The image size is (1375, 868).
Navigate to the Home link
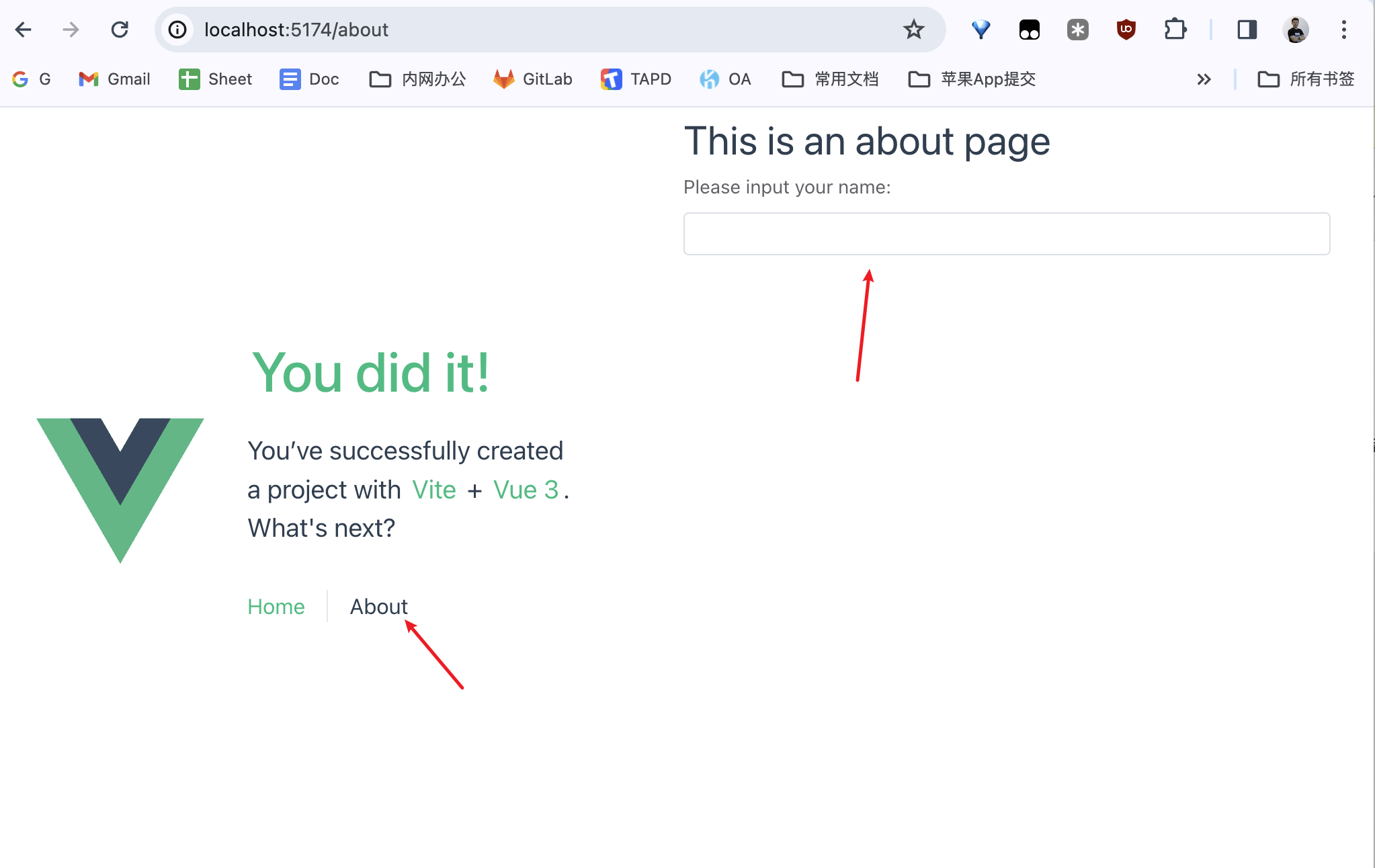click(276, 607)
